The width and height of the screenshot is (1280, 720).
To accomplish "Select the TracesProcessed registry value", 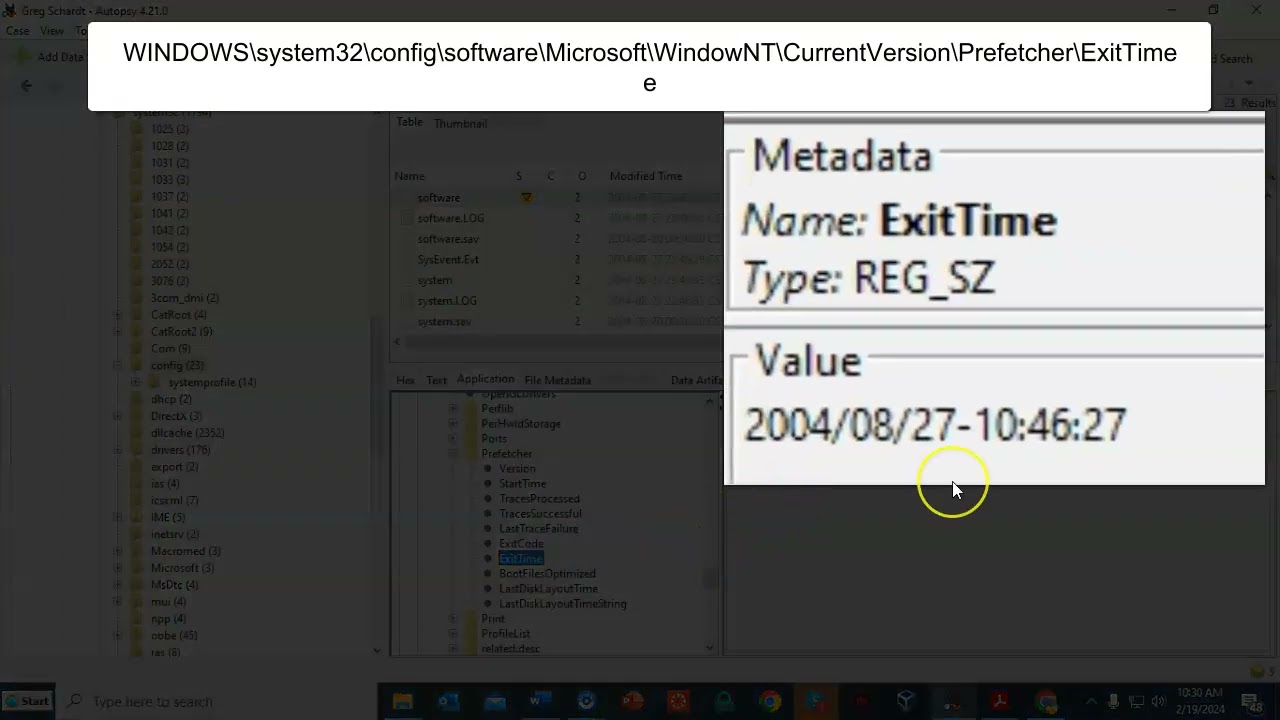I will [x=539, y=499].
